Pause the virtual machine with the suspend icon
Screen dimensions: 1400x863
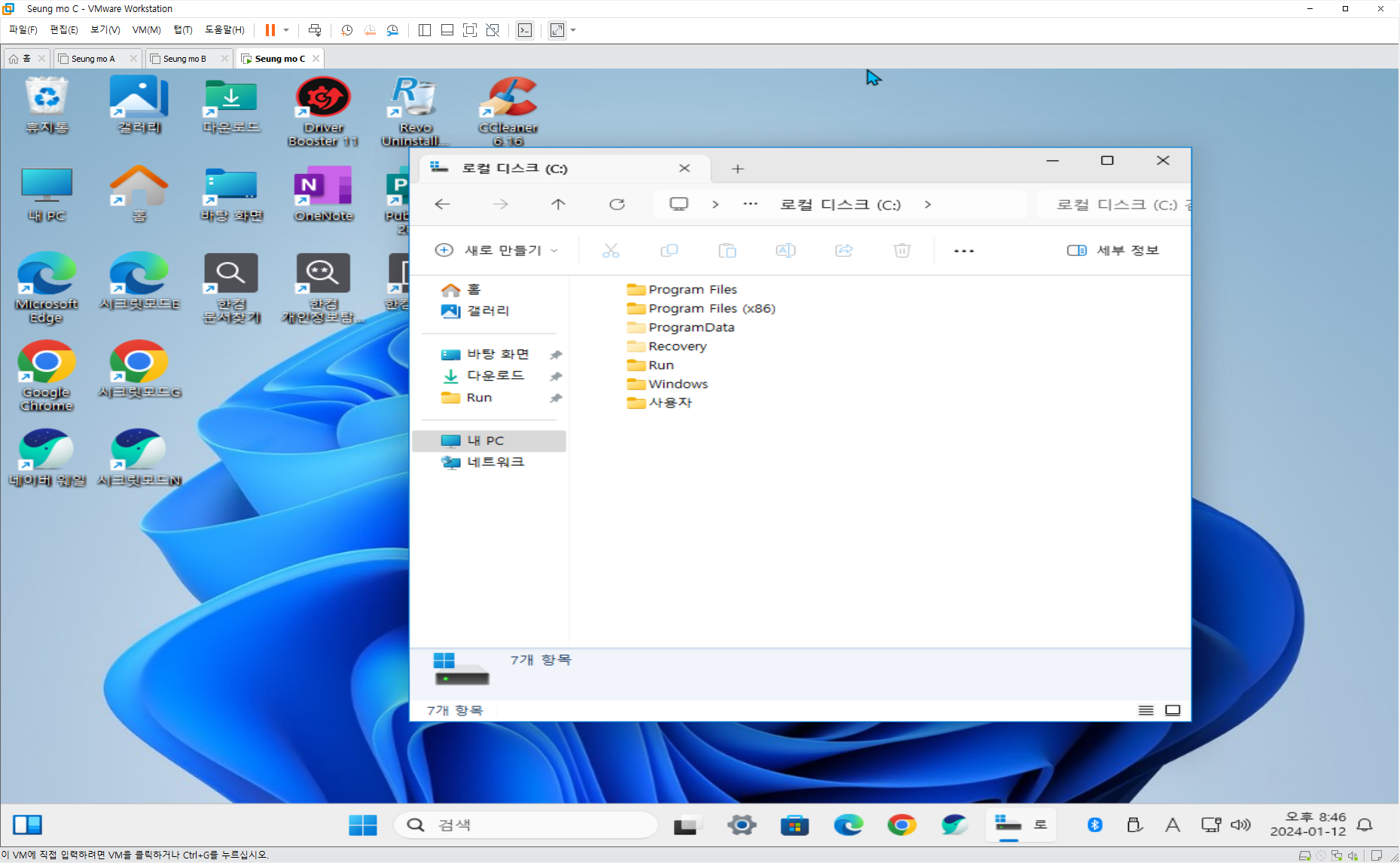(x=270, y=30)
